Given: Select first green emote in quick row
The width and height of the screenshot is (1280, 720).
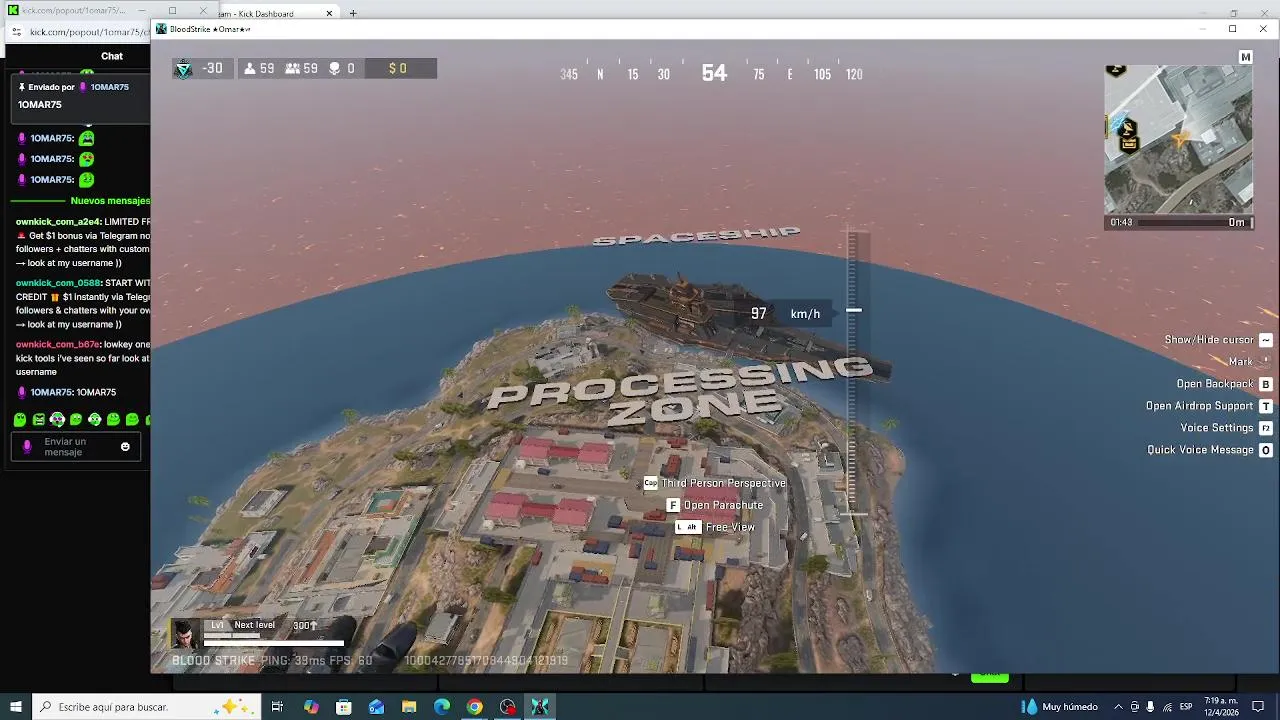Looking at the screenshot, I should (20, 420).
